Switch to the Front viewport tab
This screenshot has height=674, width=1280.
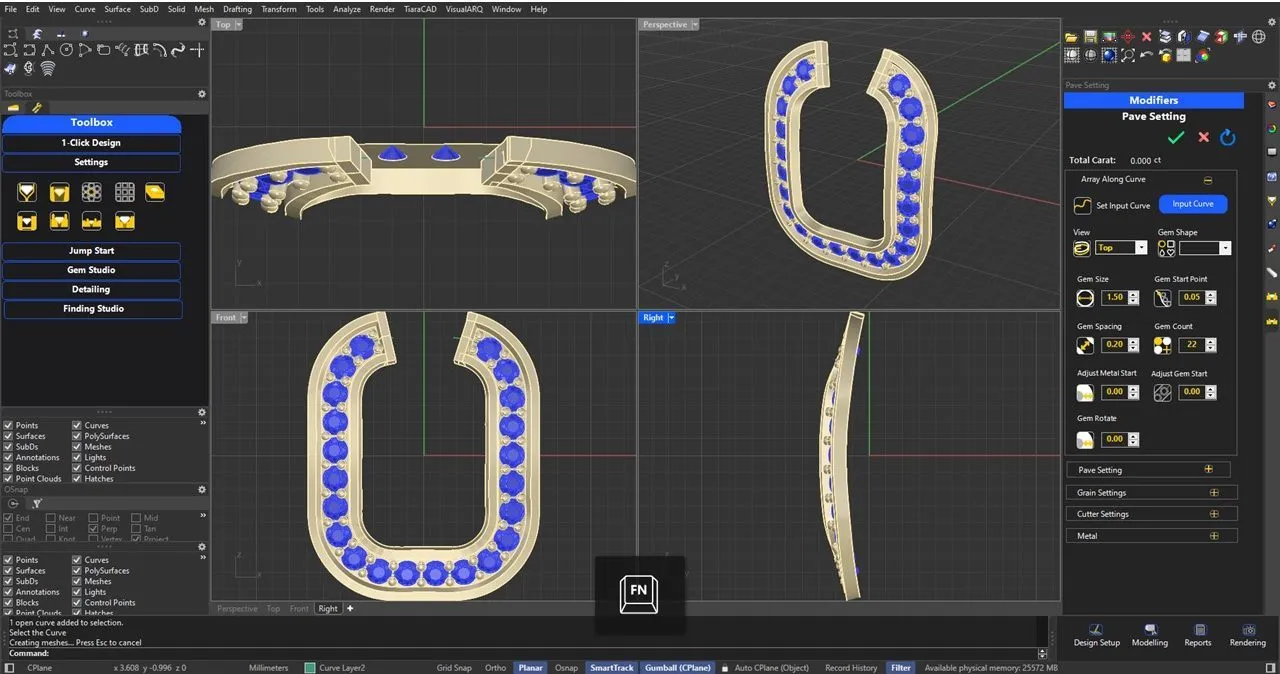299,609
